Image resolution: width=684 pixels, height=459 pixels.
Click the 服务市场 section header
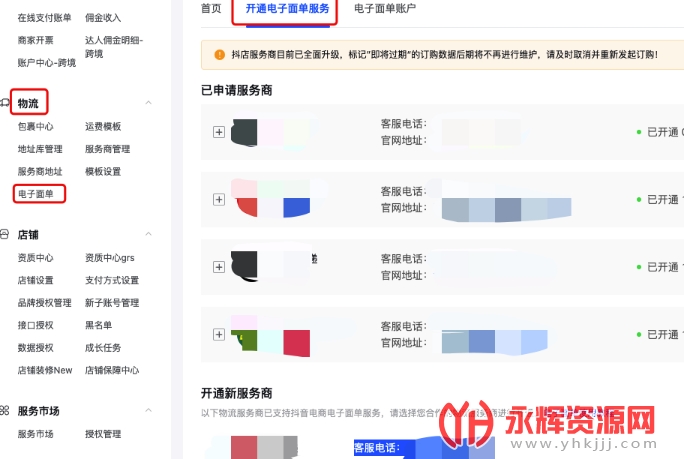[38, 411]
